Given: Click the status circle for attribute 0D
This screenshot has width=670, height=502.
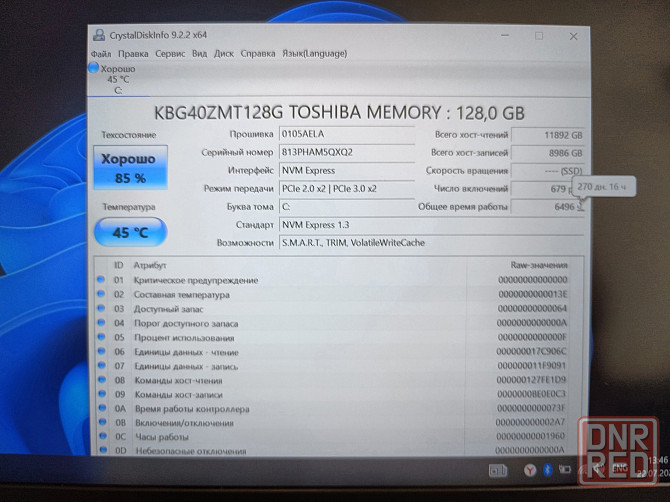Looking at the screenshot, I should pyautogui.click(x=103, y=450).
